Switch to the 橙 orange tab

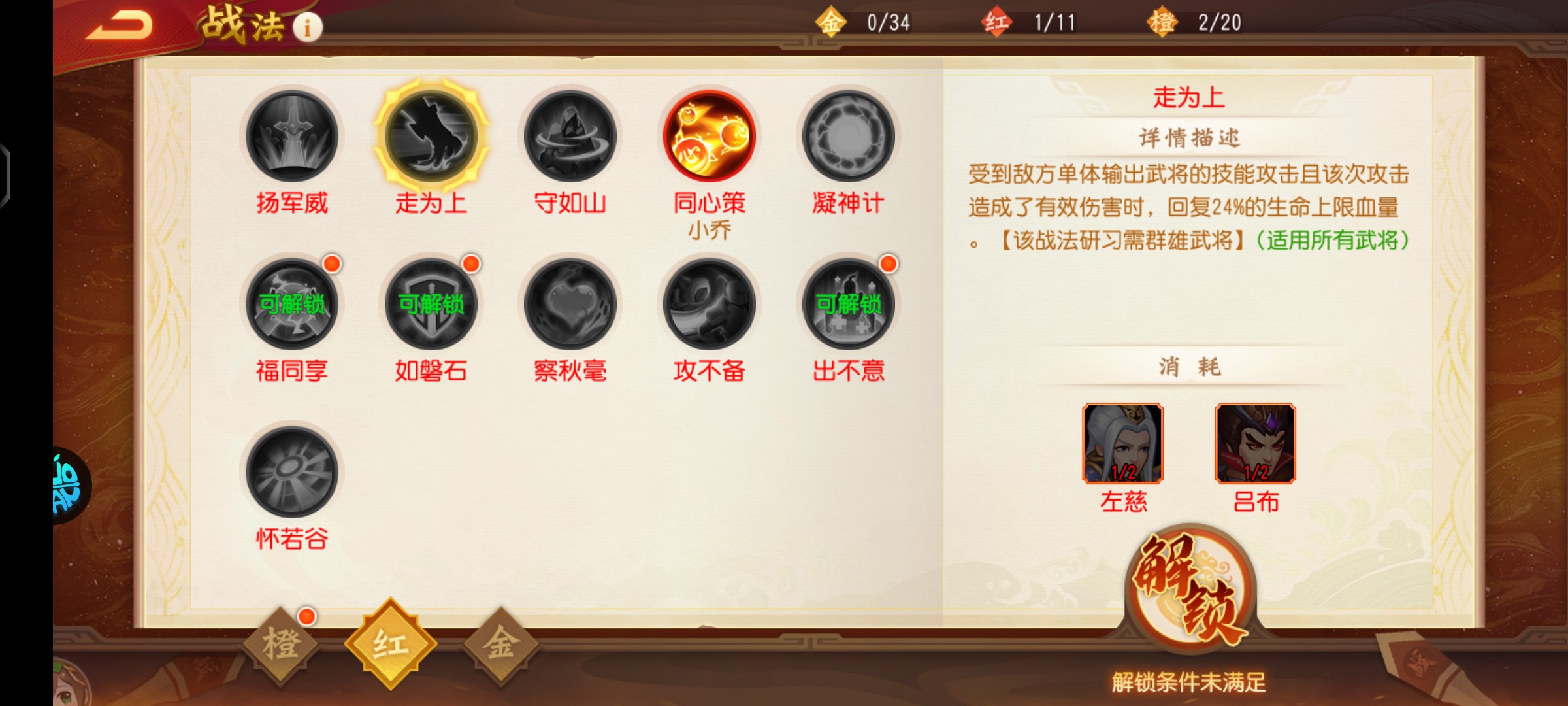pyautogui.click(x=282, y=645)
